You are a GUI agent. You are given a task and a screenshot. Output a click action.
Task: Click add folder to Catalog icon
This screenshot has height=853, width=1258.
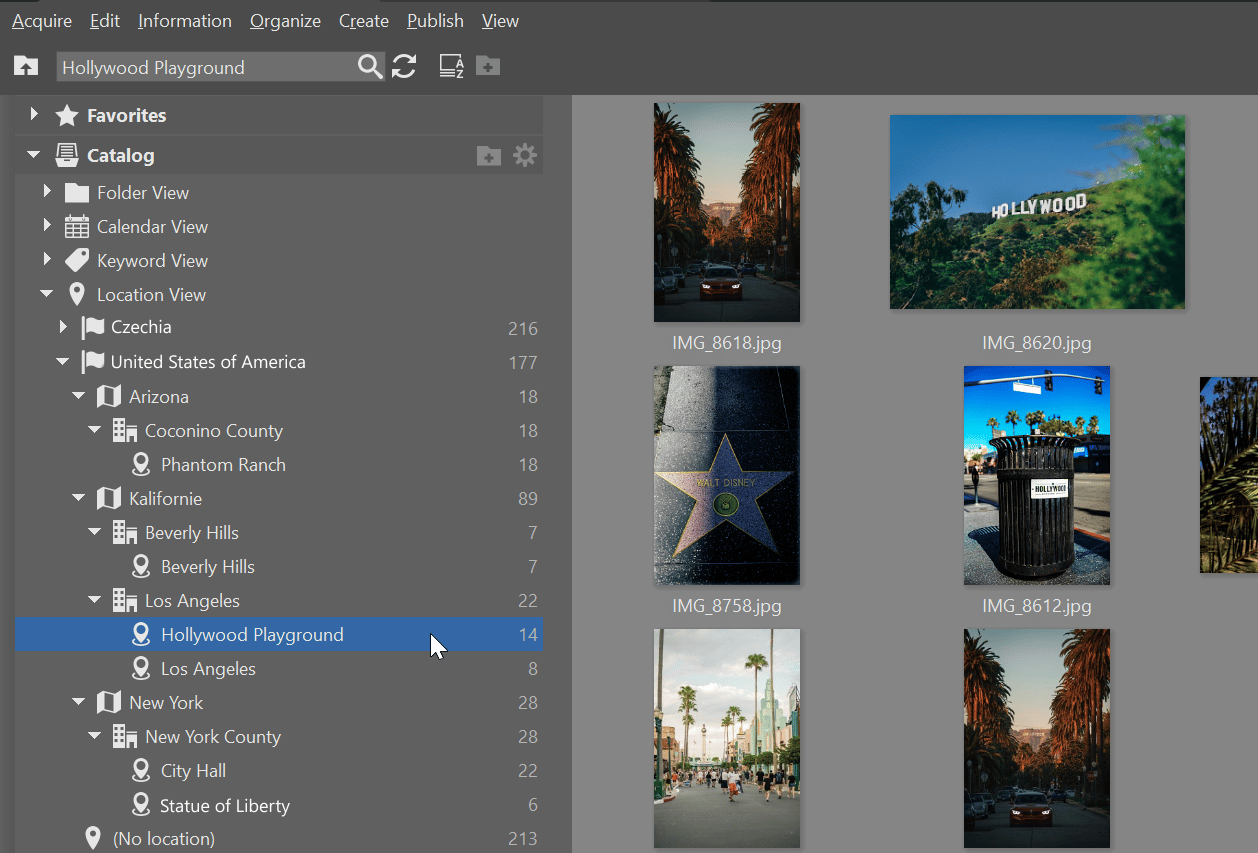point(489,155)
